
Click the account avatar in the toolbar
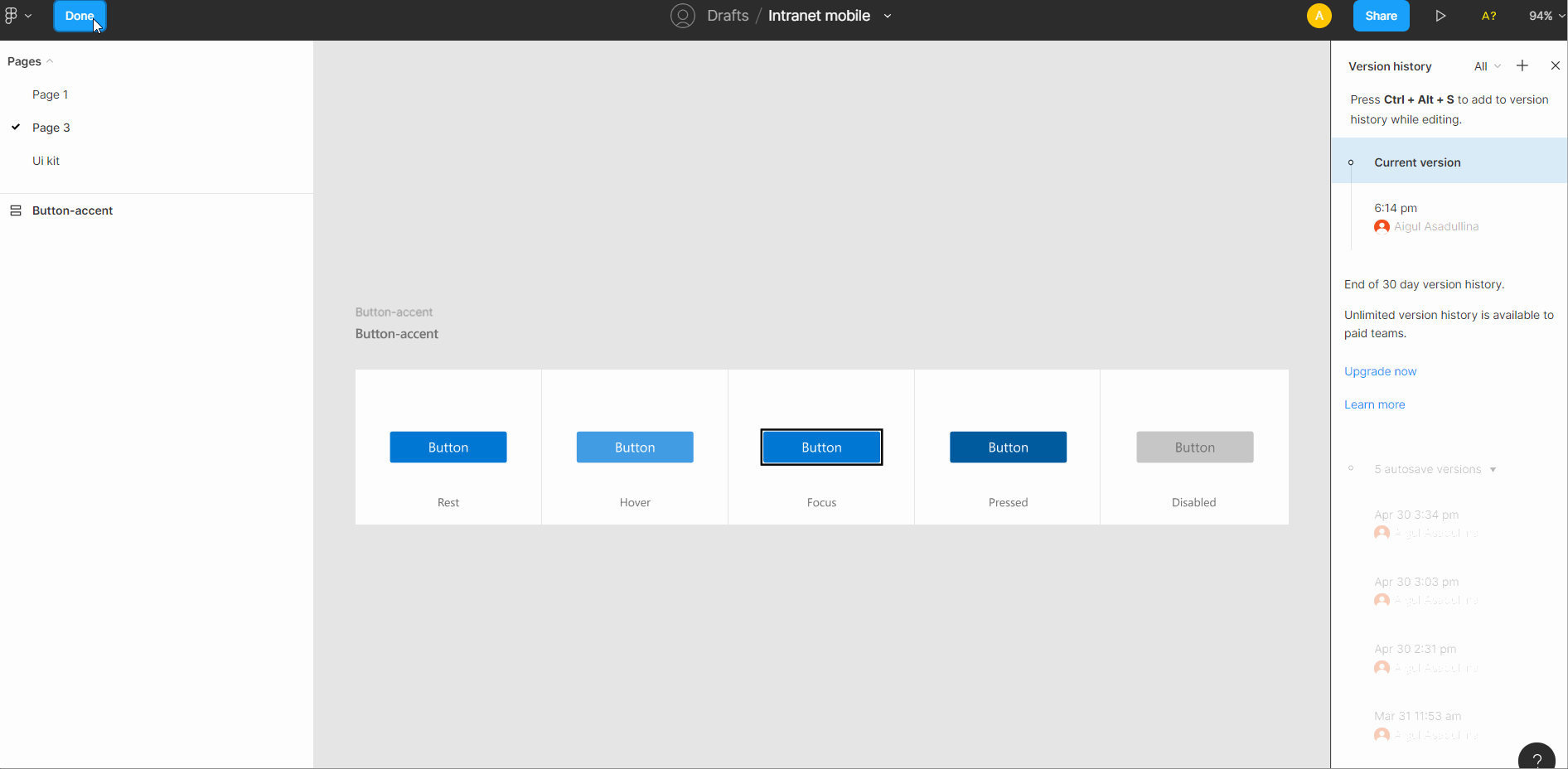coord(1319,16)
